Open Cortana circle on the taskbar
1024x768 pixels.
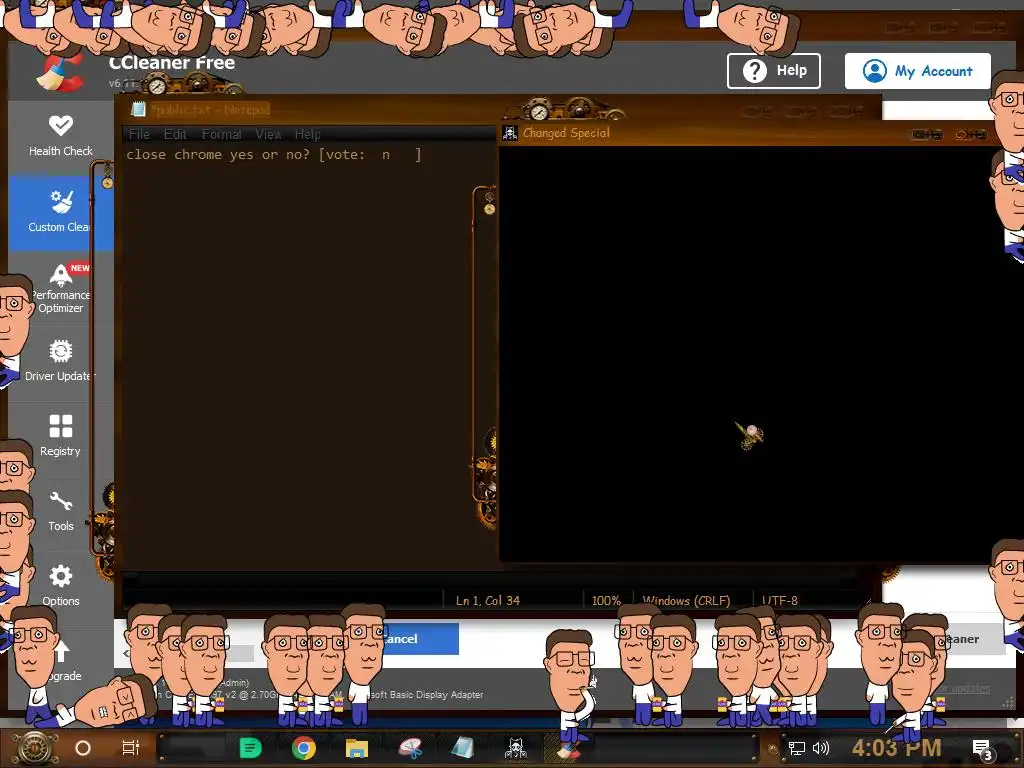83,748
